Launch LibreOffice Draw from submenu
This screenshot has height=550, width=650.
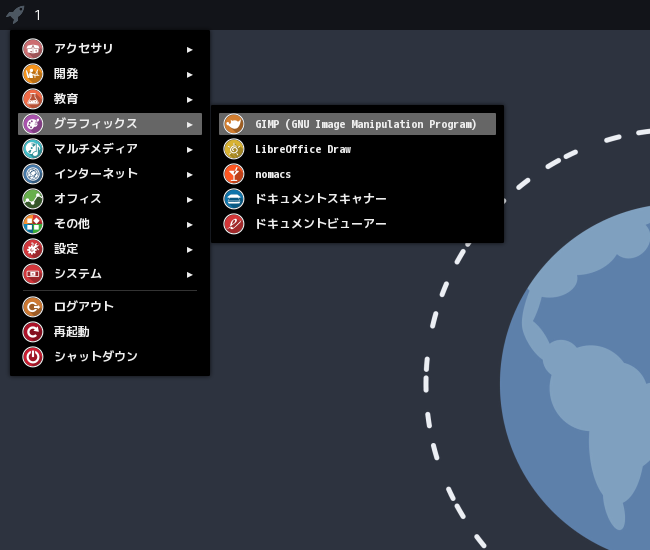[357, 149]
